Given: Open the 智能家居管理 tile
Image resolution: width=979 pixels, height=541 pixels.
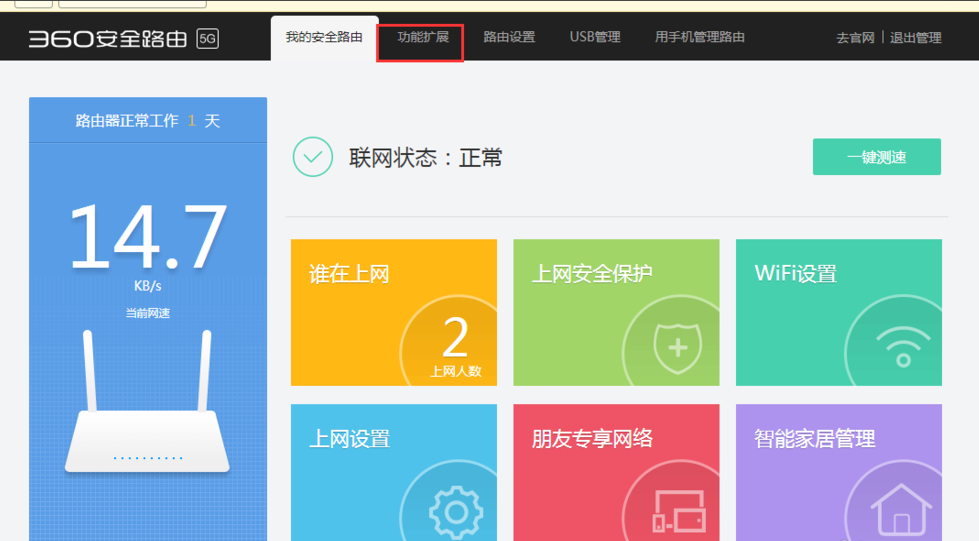Looking at the screenshot, I should 839,472.
